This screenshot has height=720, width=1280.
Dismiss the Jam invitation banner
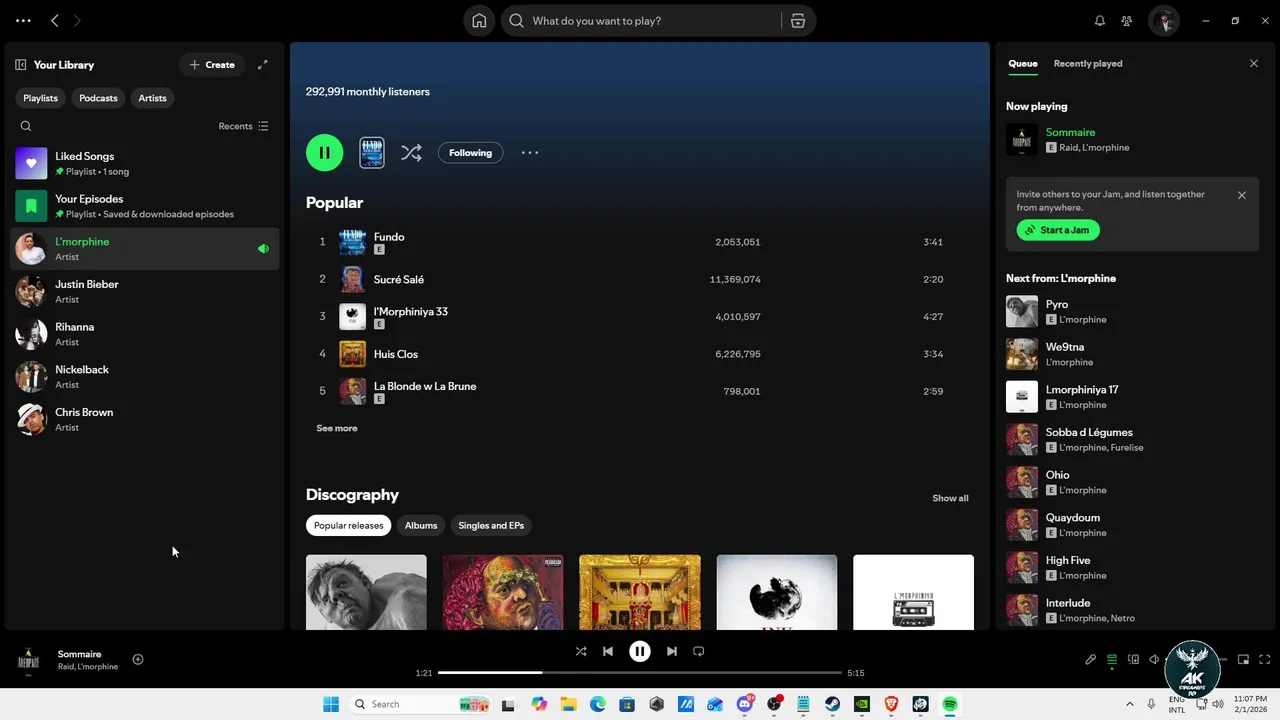1242,196
